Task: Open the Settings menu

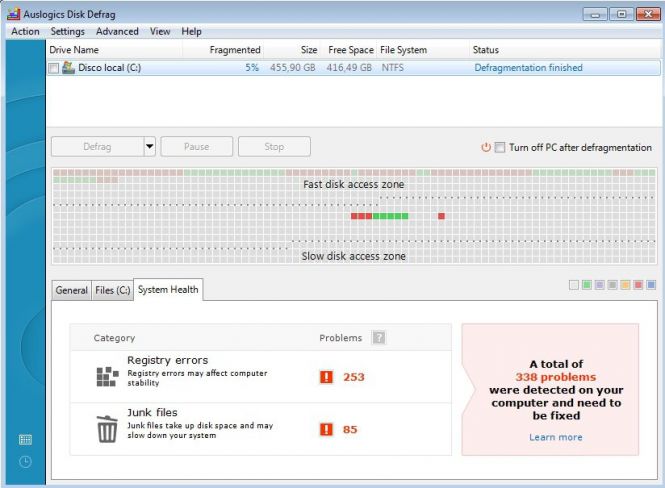Action: click(x=67, y=31)
